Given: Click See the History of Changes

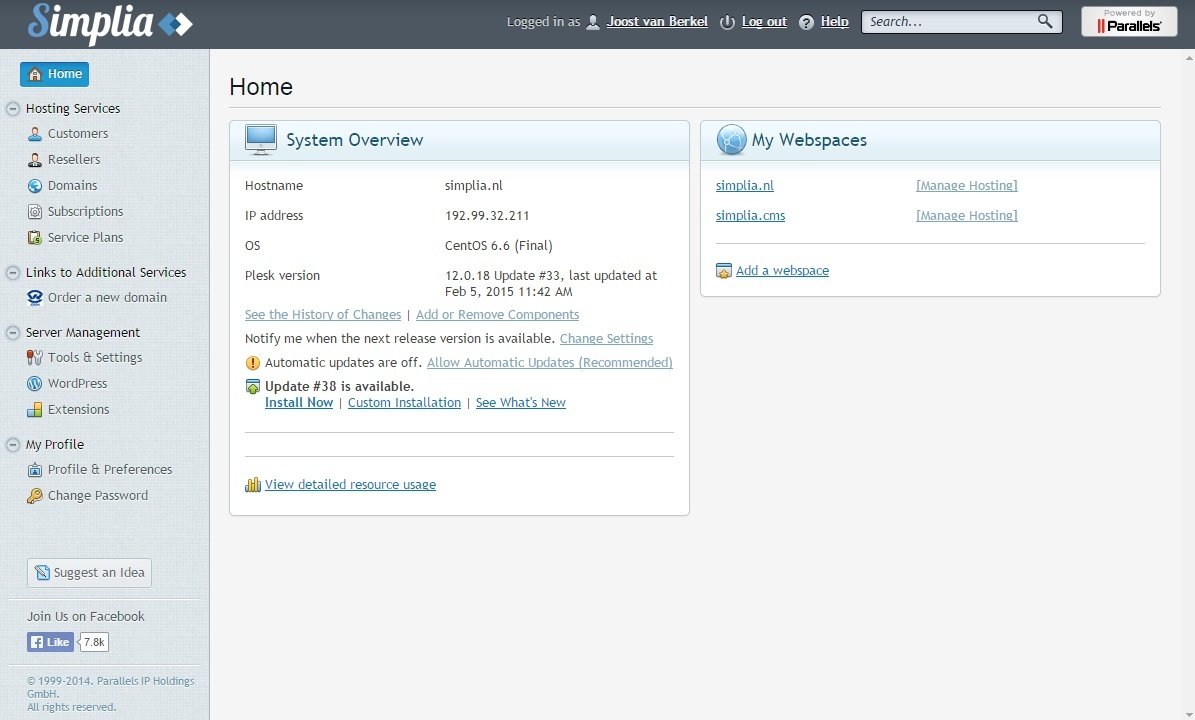Looking at the screenshot, I should tap(322, 315).
